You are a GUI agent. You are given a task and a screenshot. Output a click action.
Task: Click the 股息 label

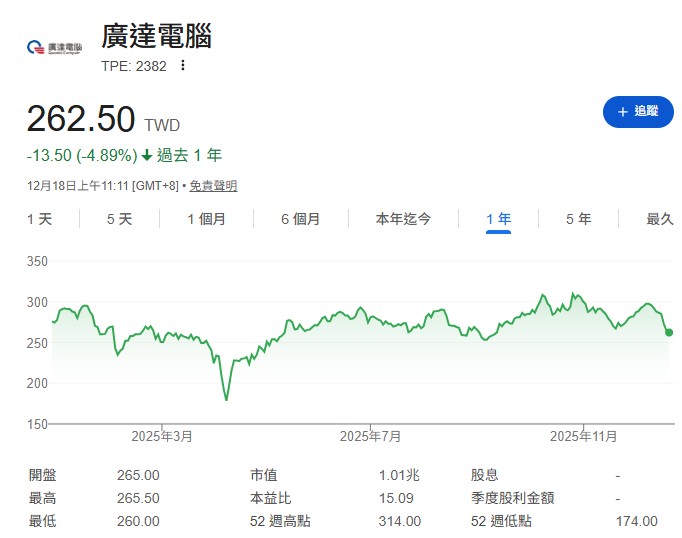tap(484, 475)
